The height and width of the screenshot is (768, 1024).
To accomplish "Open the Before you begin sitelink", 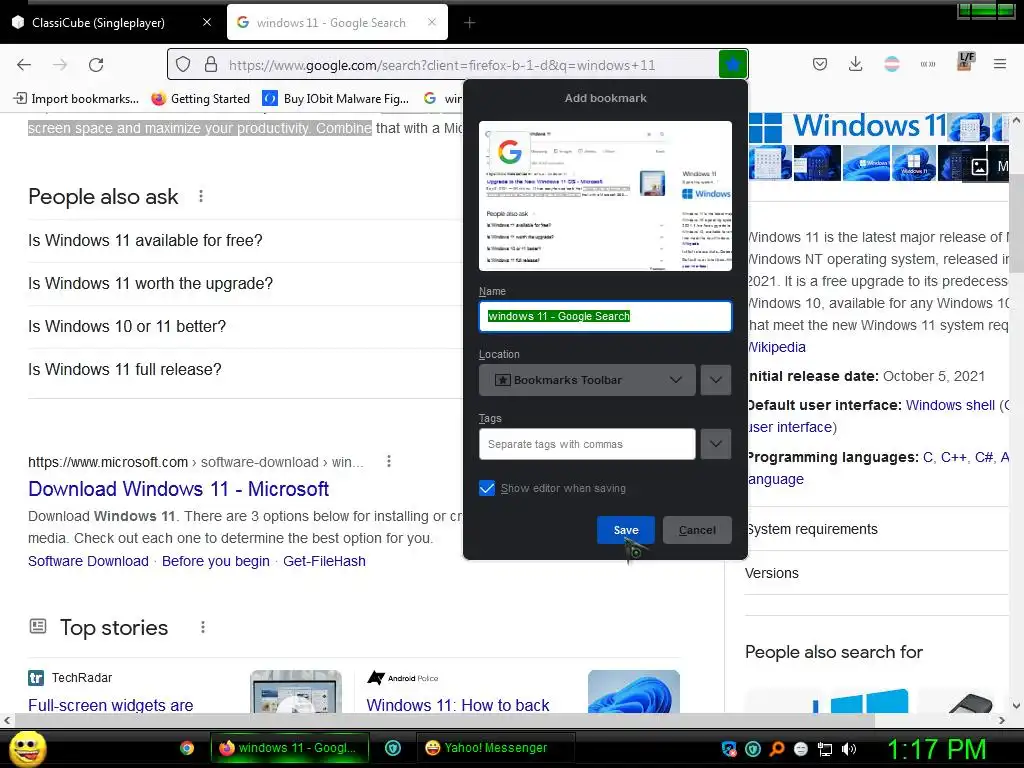I will (x=216, y=561).
